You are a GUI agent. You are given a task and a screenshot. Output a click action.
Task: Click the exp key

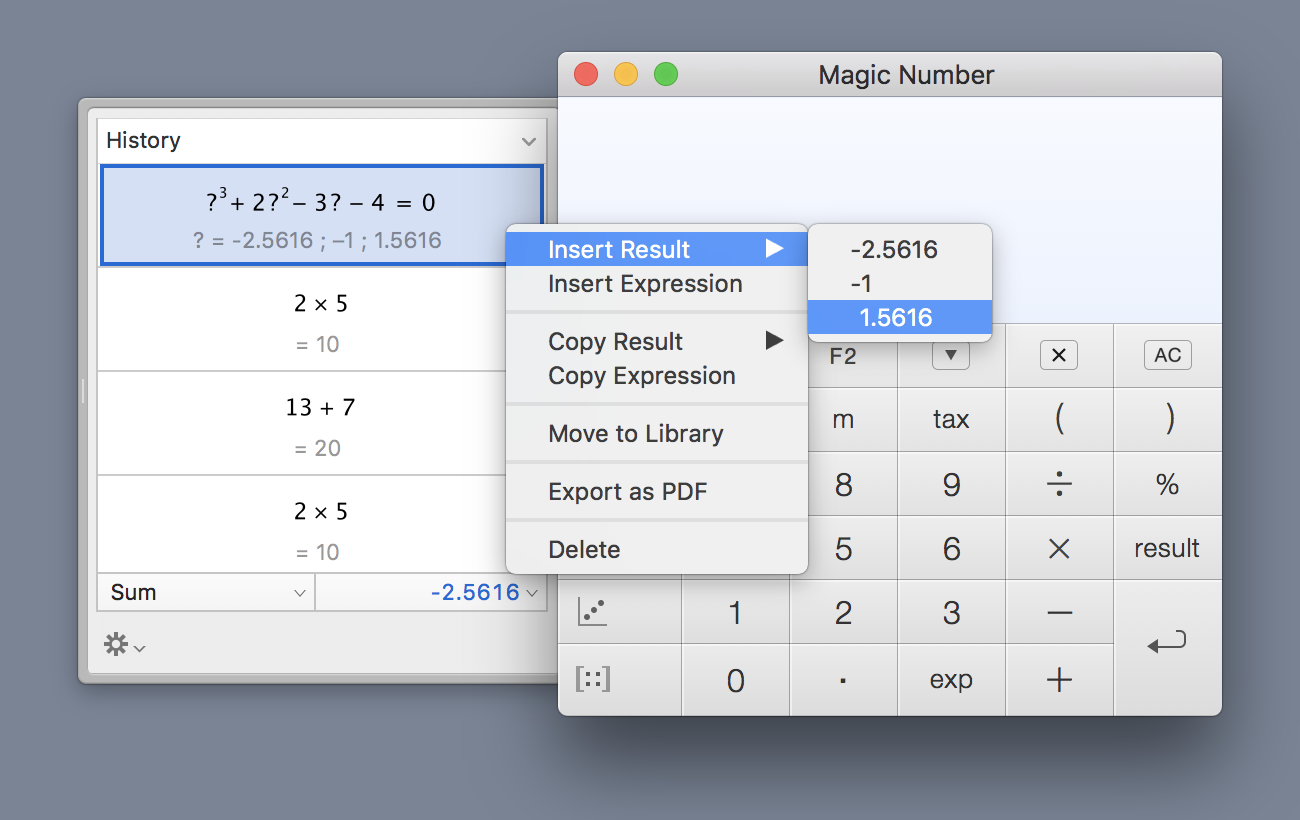coord(951,680)
